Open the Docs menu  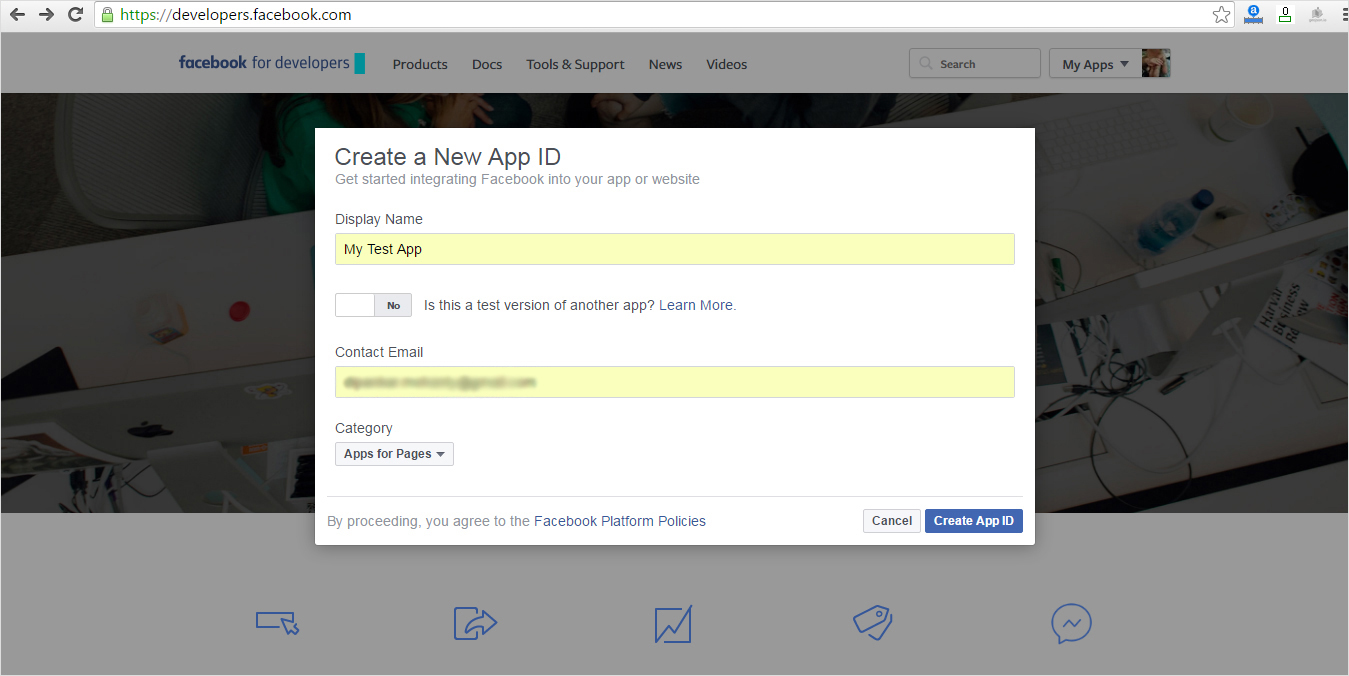click(487, 64)
